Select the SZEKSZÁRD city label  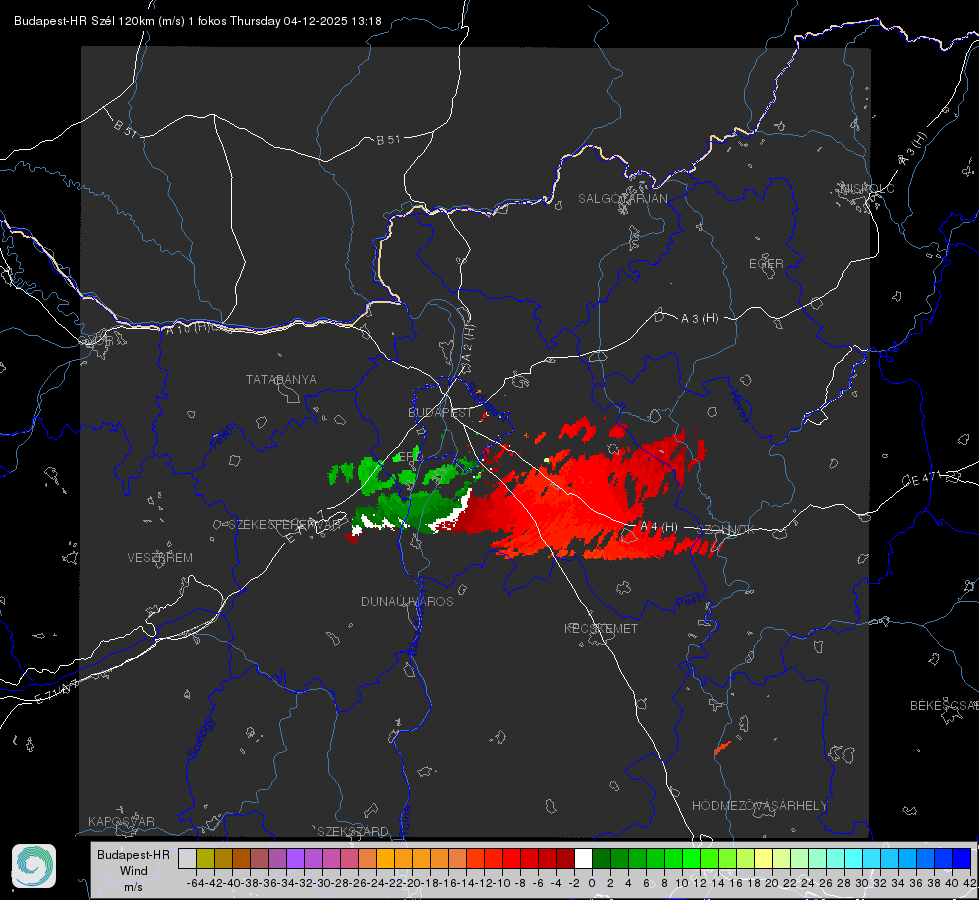click(353, 831)
